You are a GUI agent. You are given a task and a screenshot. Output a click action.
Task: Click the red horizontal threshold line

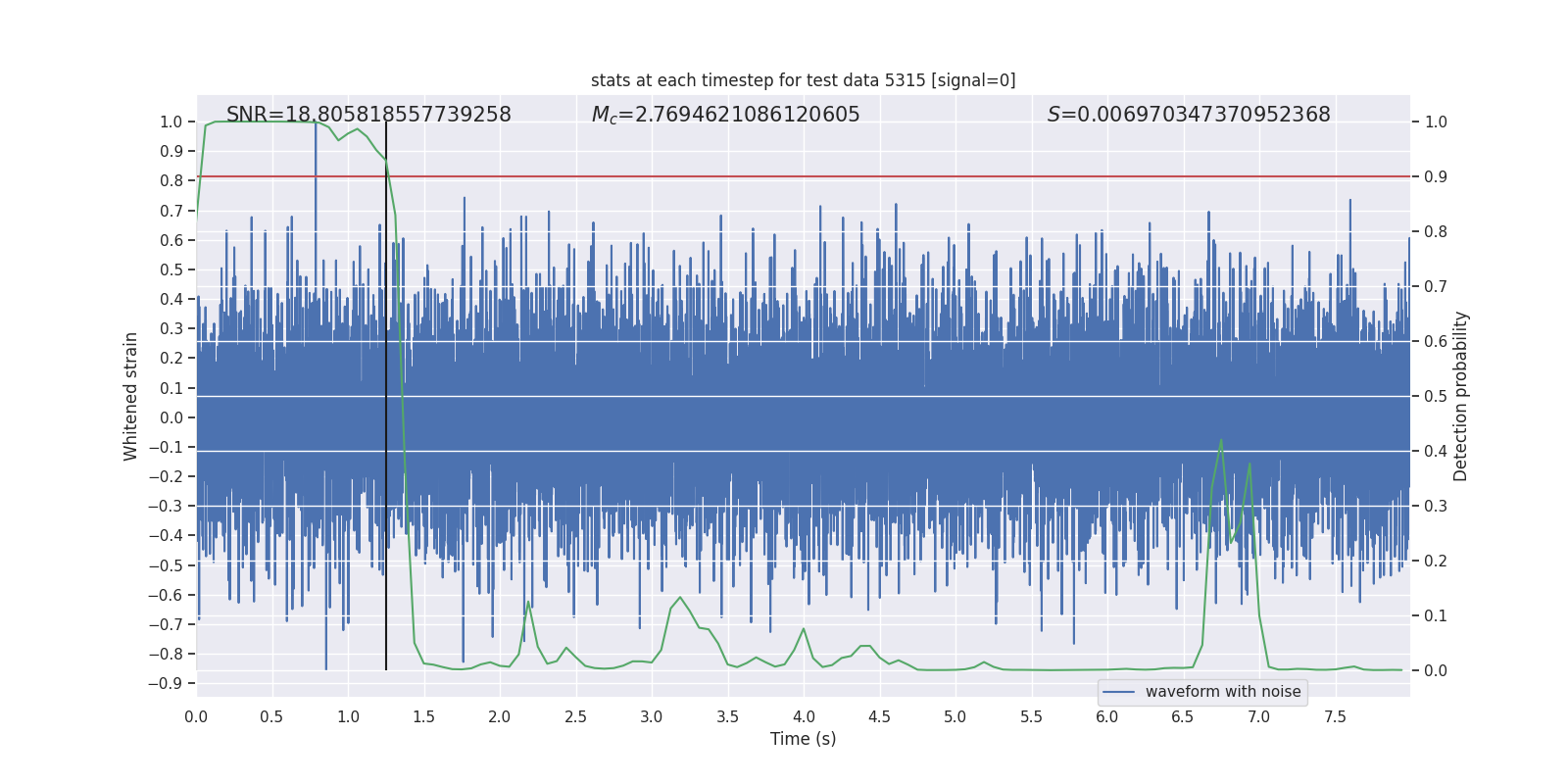784,176
